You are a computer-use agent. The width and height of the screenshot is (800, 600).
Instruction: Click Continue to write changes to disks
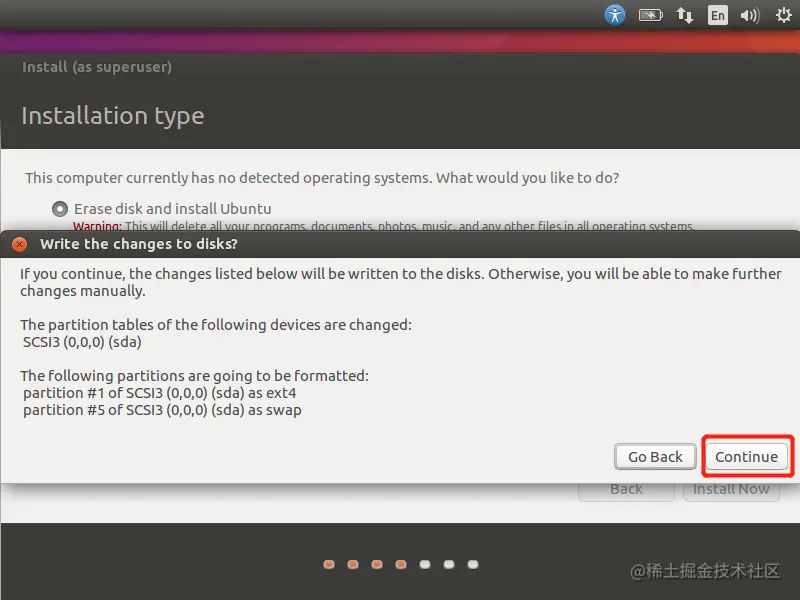[x=746, y=457]
